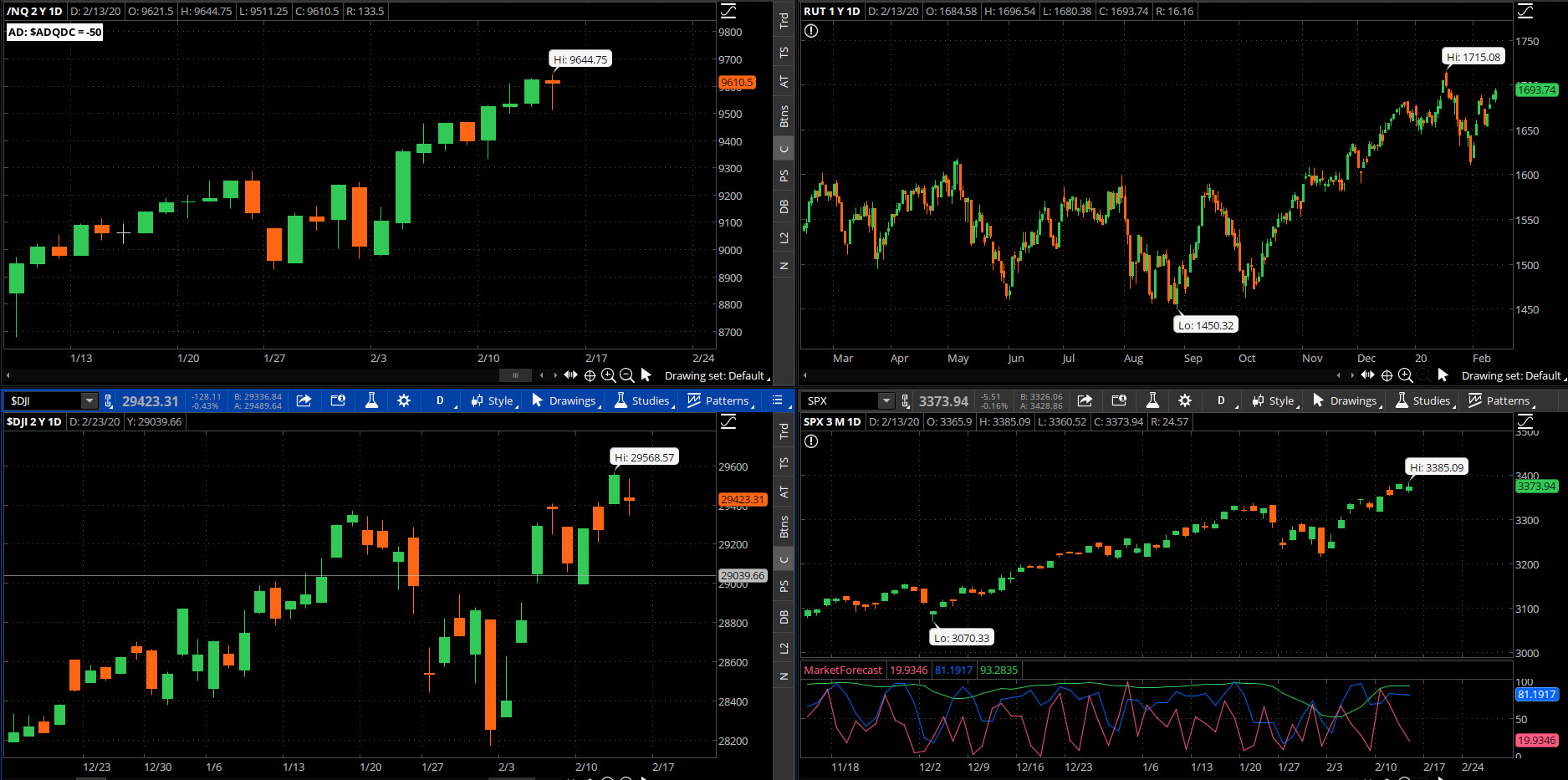The height and width of the screenshot is (780, 1568).
Task: Select the crosshair pan tool under the RUT chart
Action: [x=1387, y=375]
